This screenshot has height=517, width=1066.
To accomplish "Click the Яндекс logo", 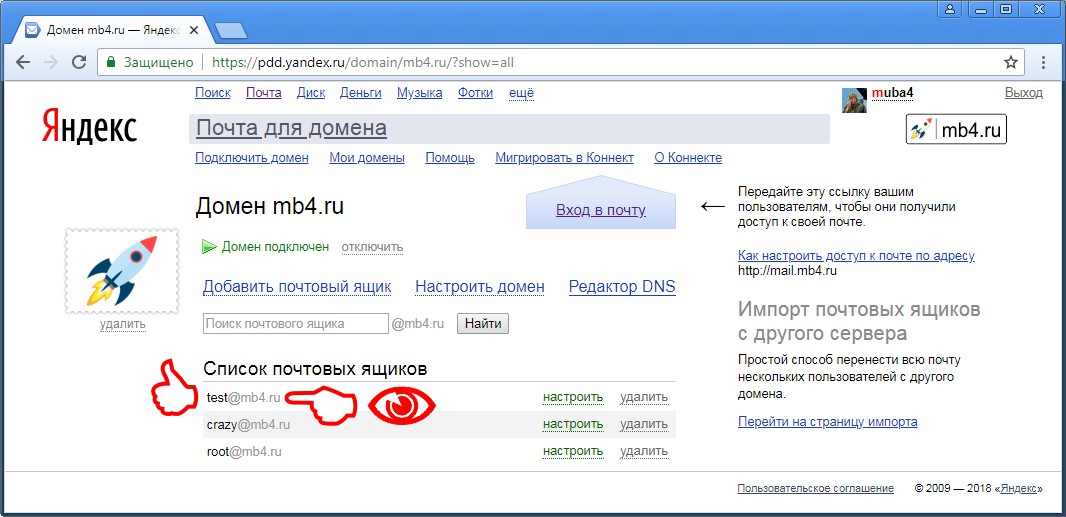I will tap(90, 127).
